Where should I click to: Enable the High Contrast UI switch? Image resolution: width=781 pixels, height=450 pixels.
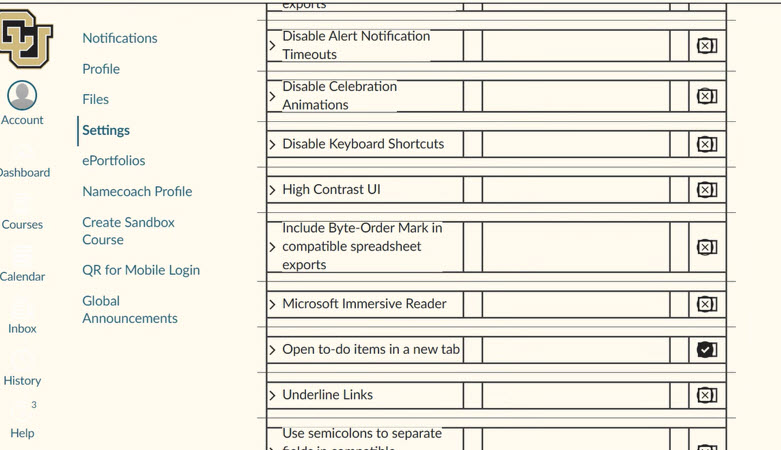(x=707, y=190)
